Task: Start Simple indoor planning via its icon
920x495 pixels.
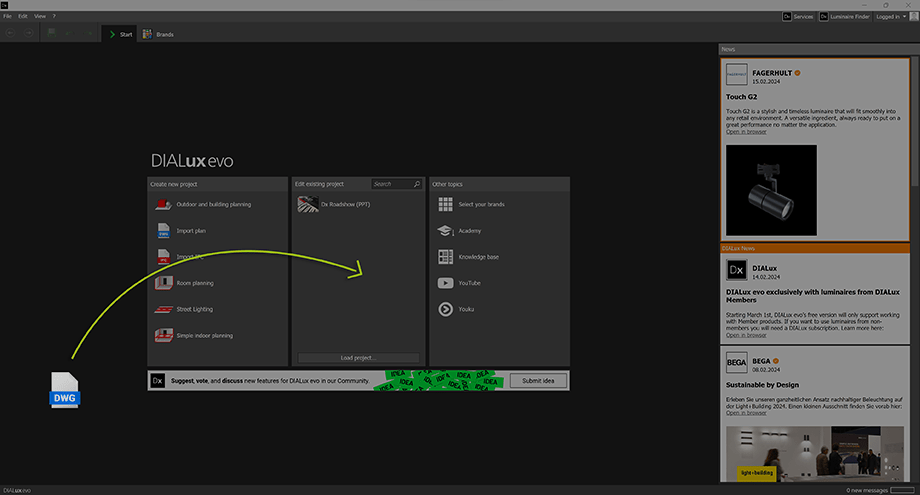Action: [163, 335]
